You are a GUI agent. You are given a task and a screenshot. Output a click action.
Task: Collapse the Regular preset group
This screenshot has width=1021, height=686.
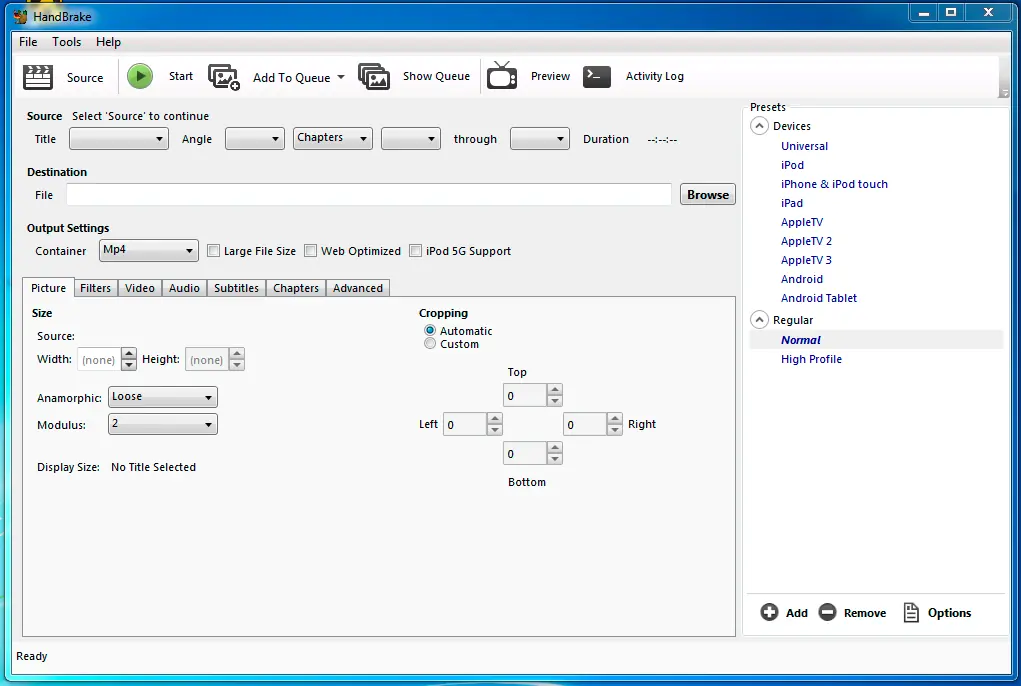(759, 320)
